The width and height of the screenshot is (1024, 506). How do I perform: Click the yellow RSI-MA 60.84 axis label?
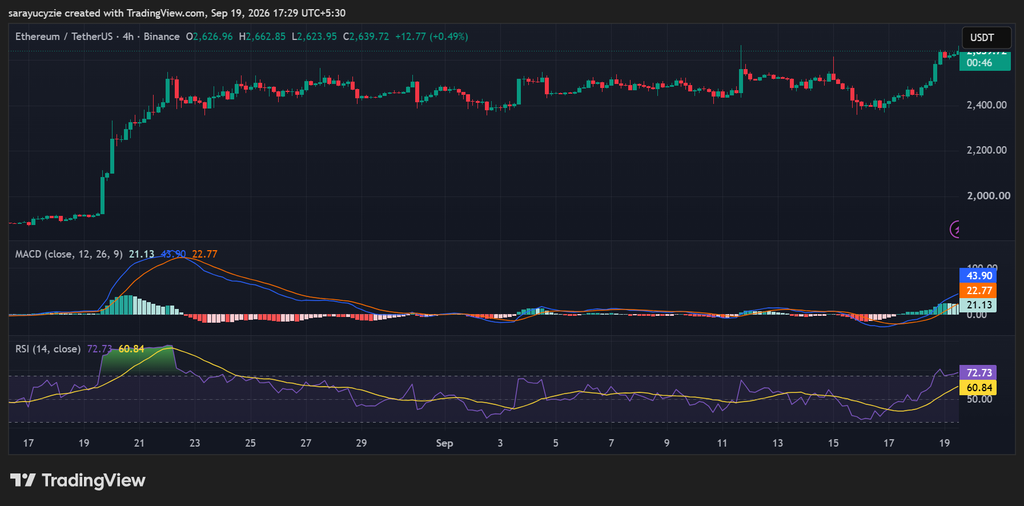[978, 388]
